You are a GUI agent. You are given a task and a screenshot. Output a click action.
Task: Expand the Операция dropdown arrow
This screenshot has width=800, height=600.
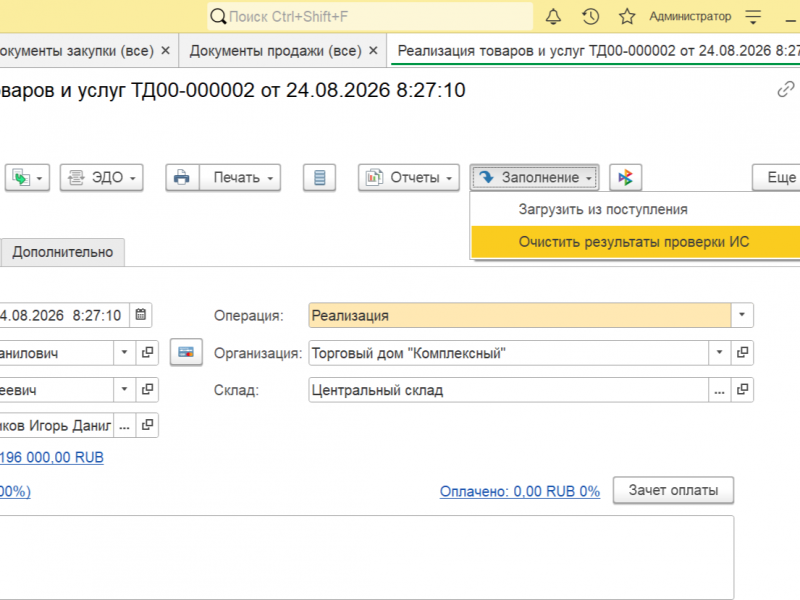coord(742,315)
